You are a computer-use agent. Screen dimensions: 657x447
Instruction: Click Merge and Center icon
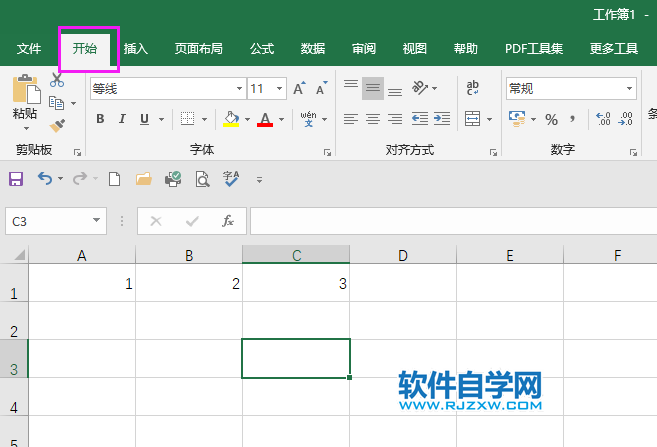pyautogui.click(x=473, y=119)
